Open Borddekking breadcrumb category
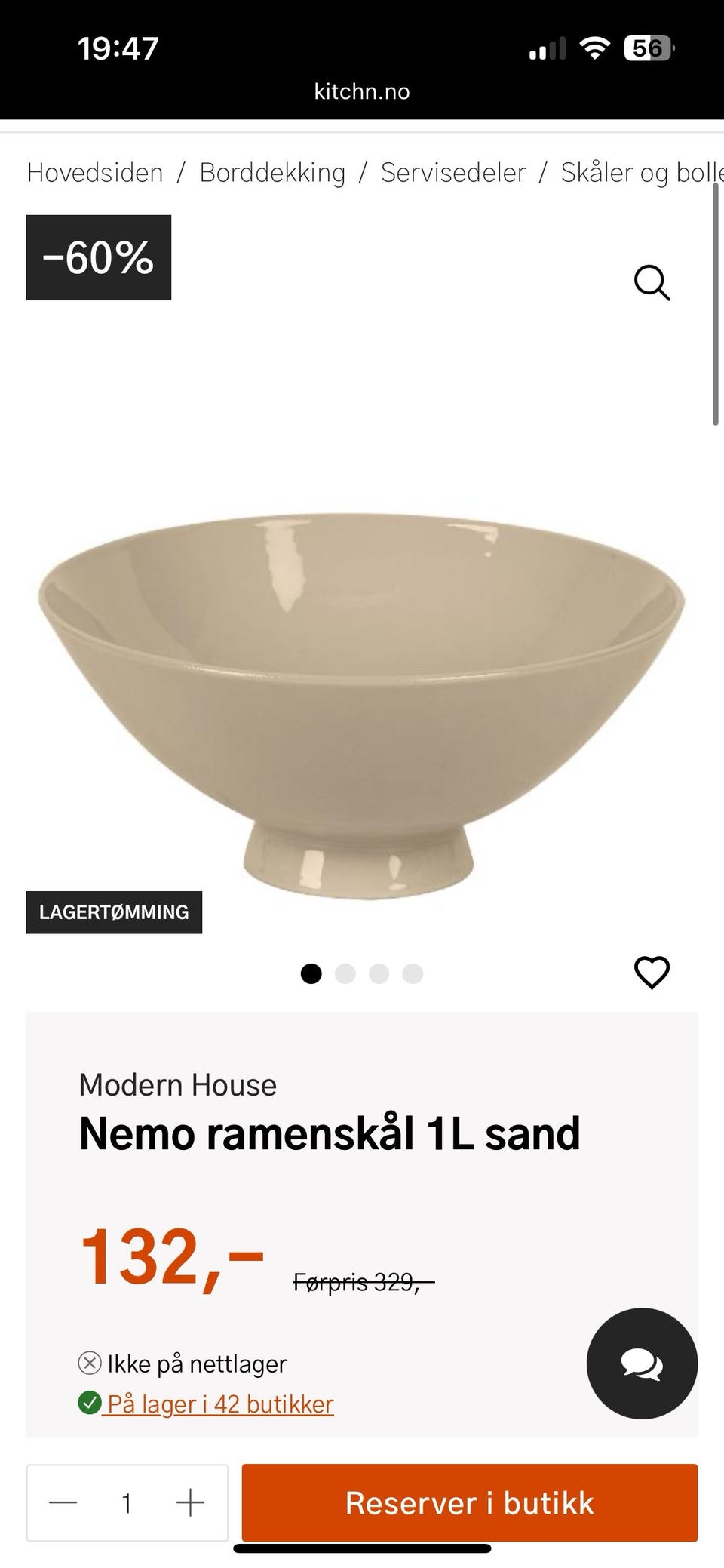This screenshot has height=1568, width=724. click(272, 173)
